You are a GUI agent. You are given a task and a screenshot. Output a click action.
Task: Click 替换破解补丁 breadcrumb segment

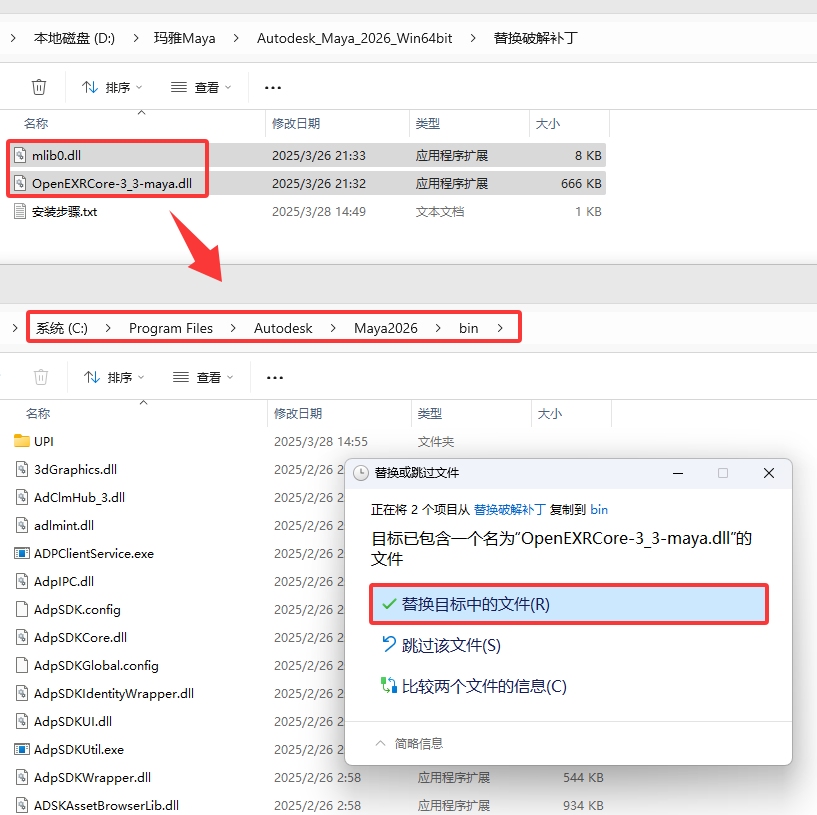(x=535, y=38)
